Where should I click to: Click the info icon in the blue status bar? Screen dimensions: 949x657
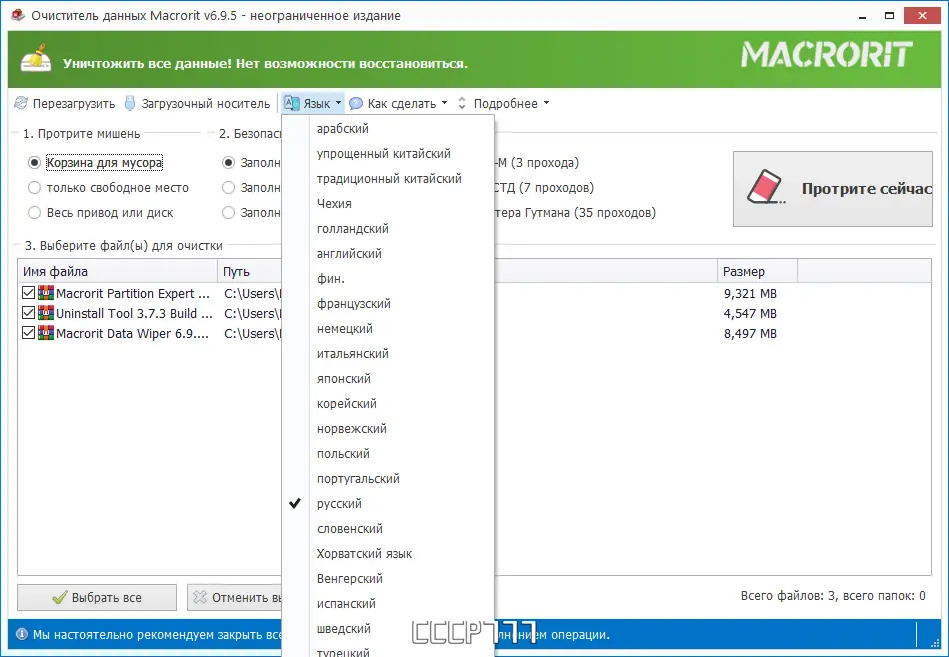22,634
